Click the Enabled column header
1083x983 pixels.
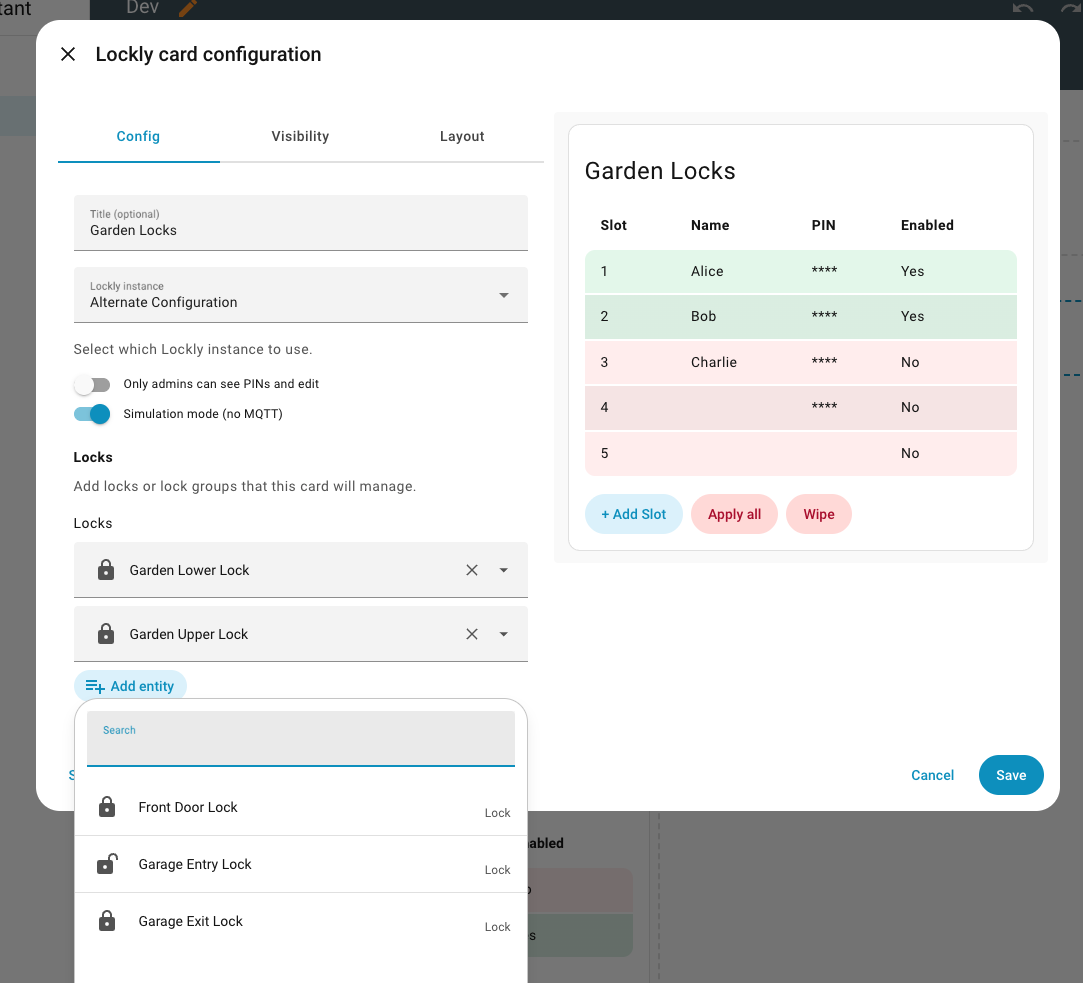[927, 225]
